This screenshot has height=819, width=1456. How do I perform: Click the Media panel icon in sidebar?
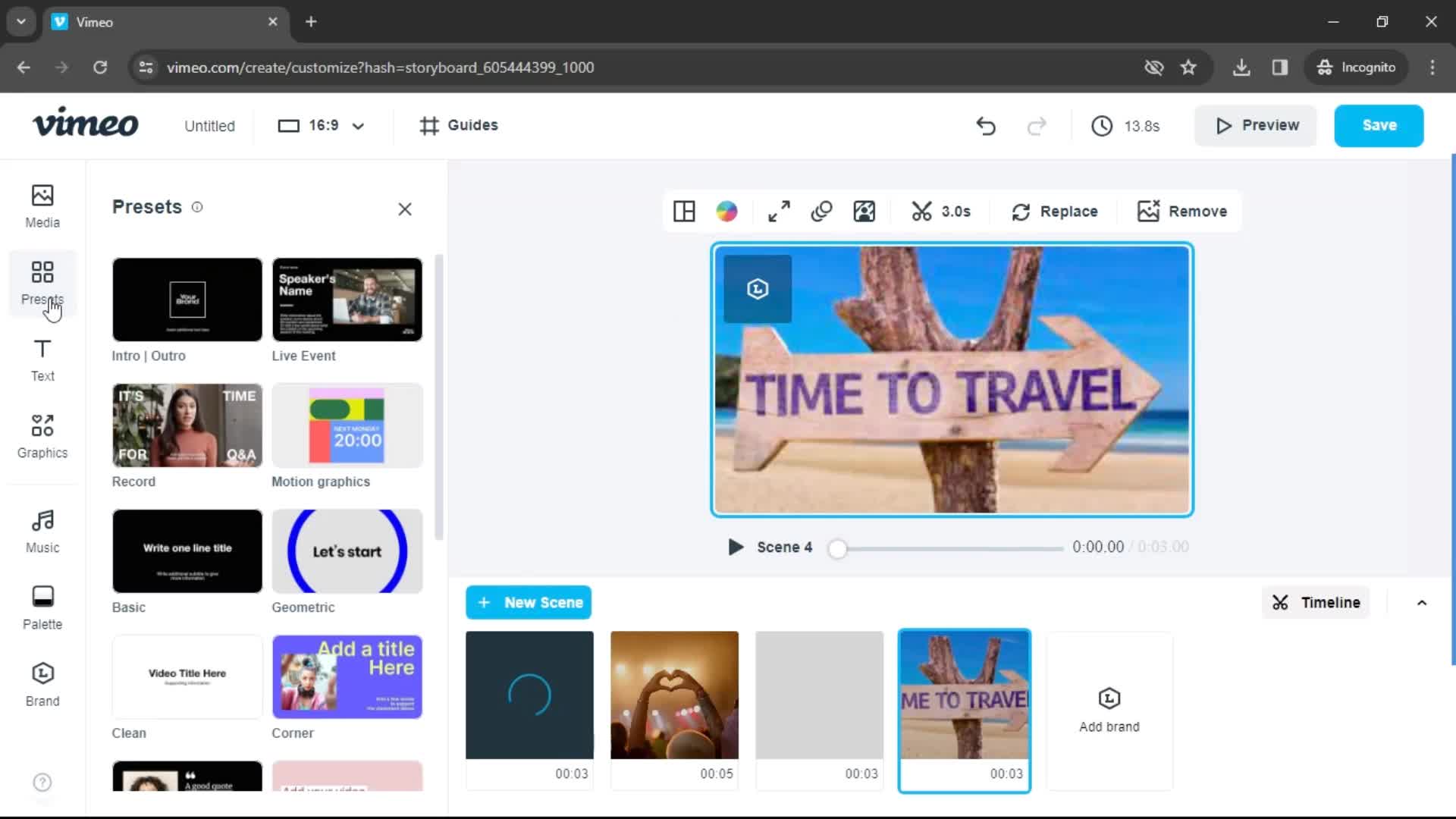[x=42, y=205]
